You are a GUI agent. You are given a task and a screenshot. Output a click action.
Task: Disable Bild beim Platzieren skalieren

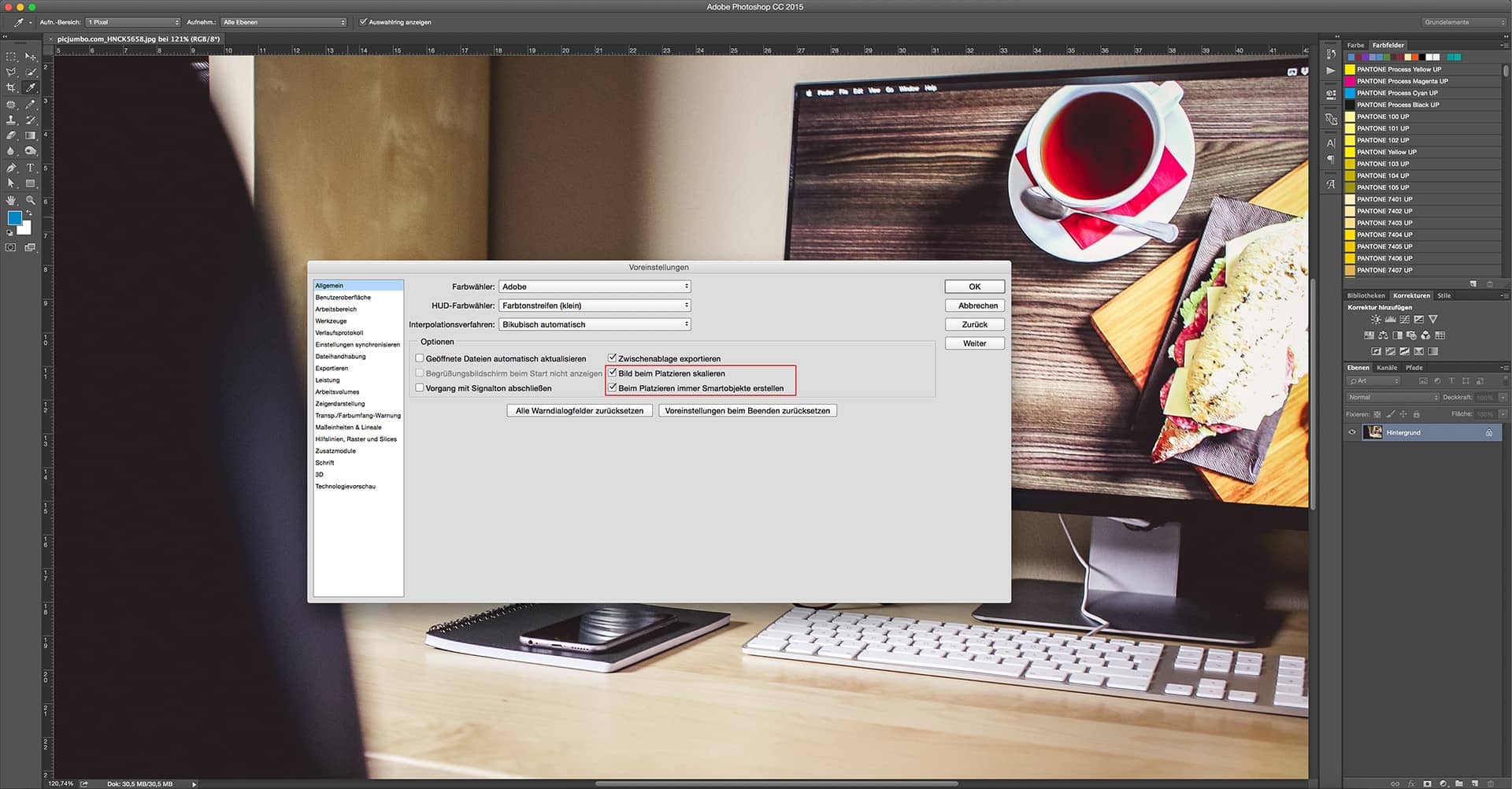pyautogui.click(x=613, y=373)
